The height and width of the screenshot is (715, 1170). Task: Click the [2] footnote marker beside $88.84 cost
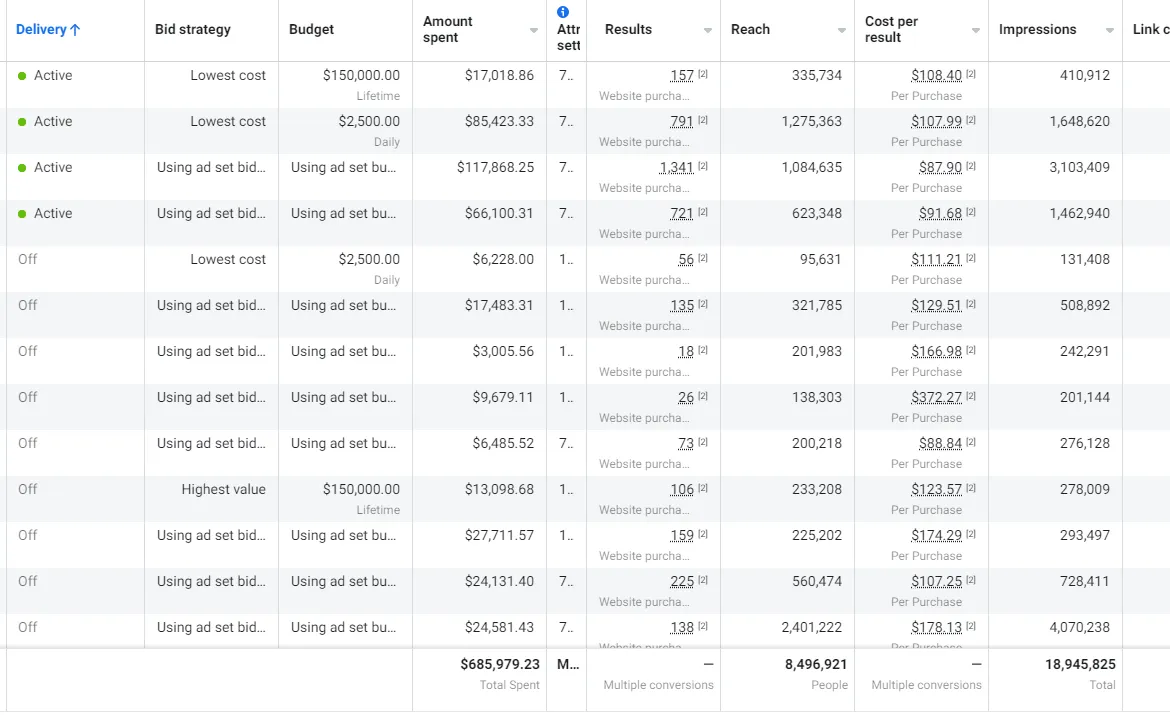point(971,443)
